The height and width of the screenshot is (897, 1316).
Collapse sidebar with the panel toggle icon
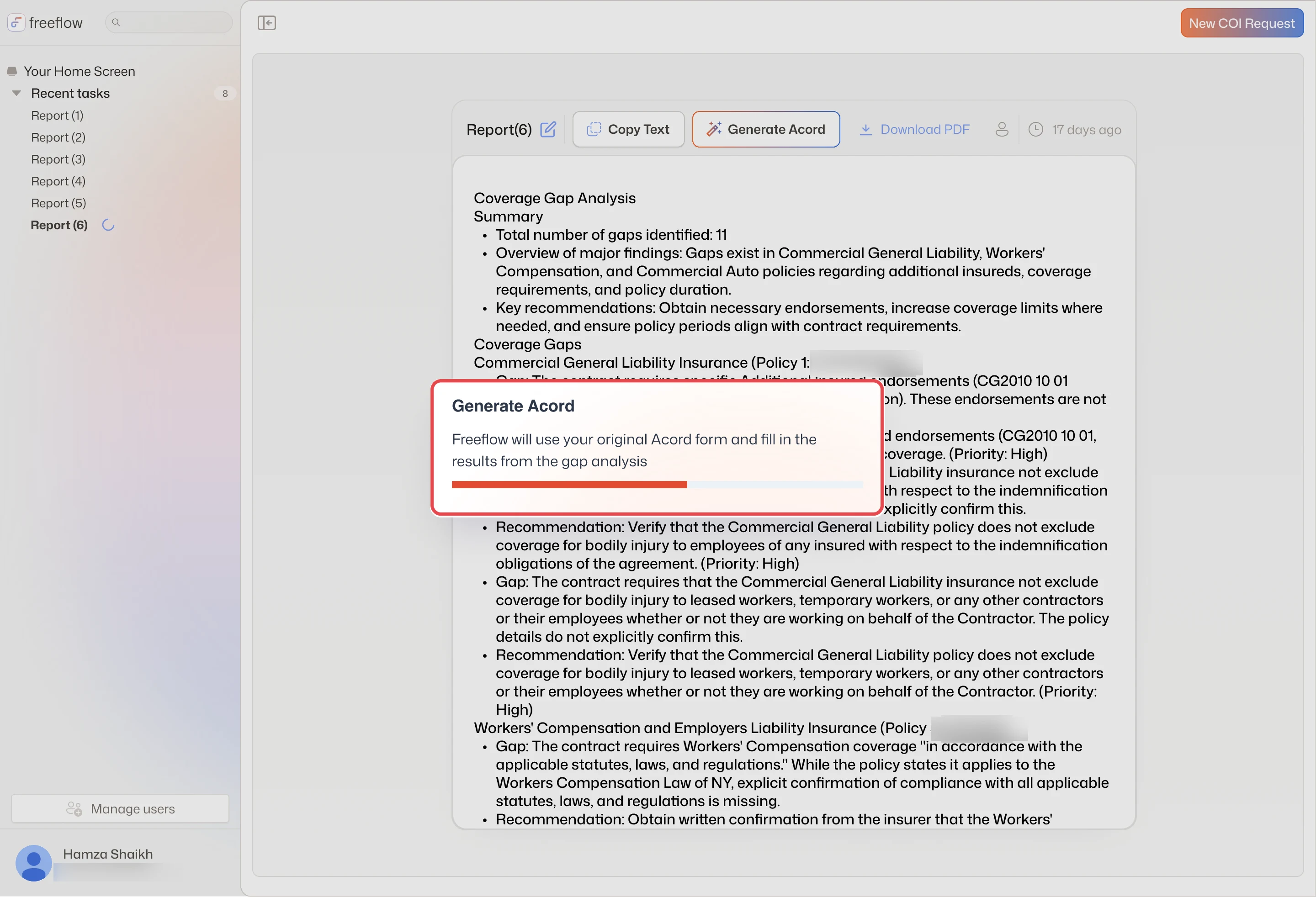pos(267,23)
